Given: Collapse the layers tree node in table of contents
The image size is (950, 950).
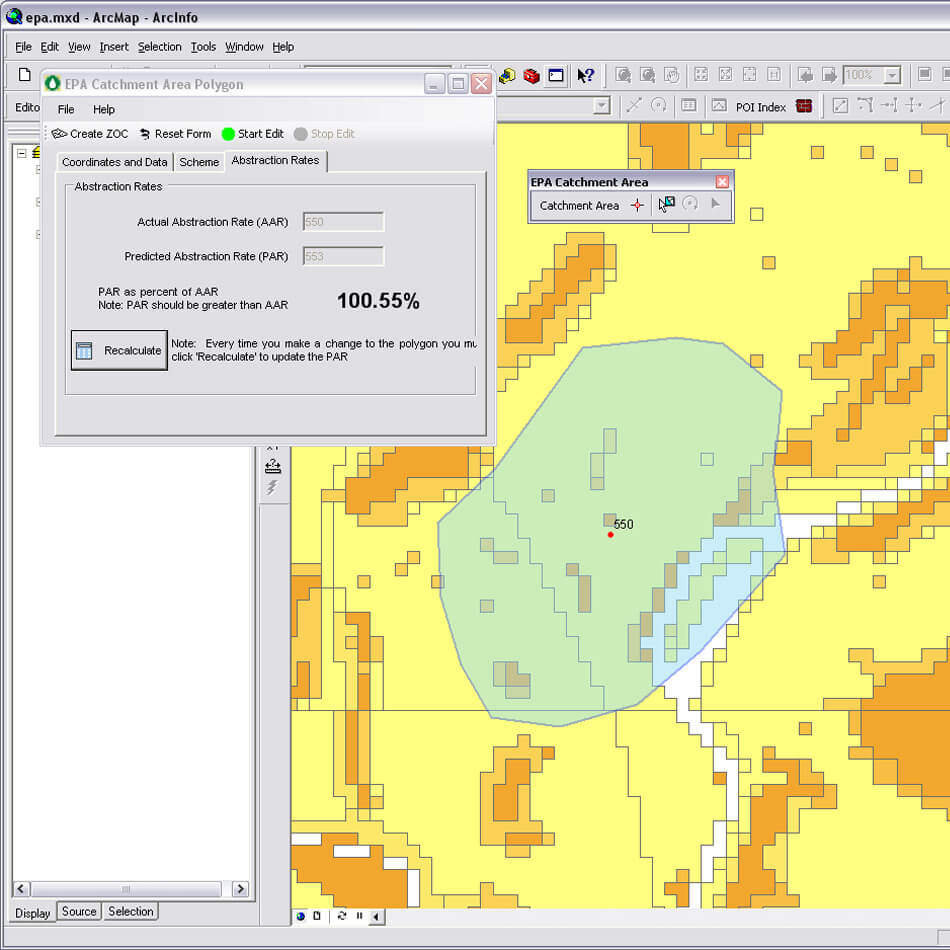Looking at the screenshot, I should (x=21, y=153).
